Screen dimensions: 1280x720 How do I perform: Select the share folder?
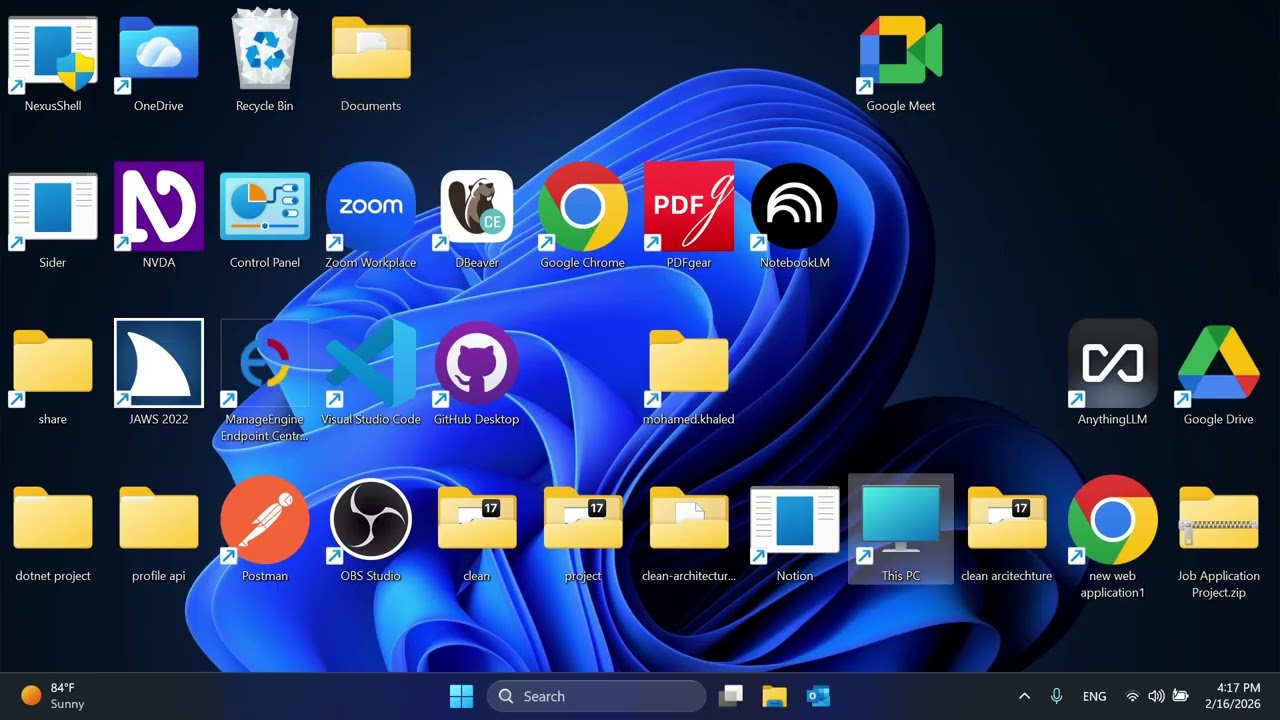[x=53, y=376]
